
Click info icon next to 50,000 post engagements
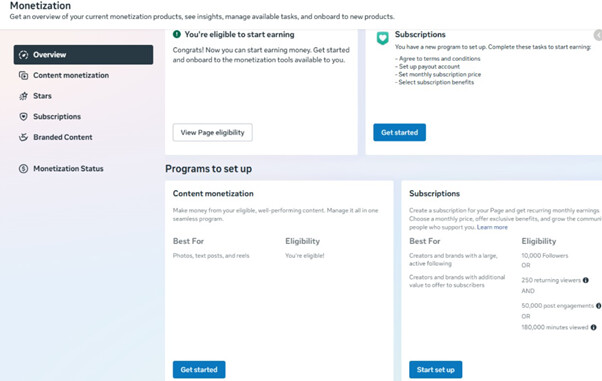599,306
